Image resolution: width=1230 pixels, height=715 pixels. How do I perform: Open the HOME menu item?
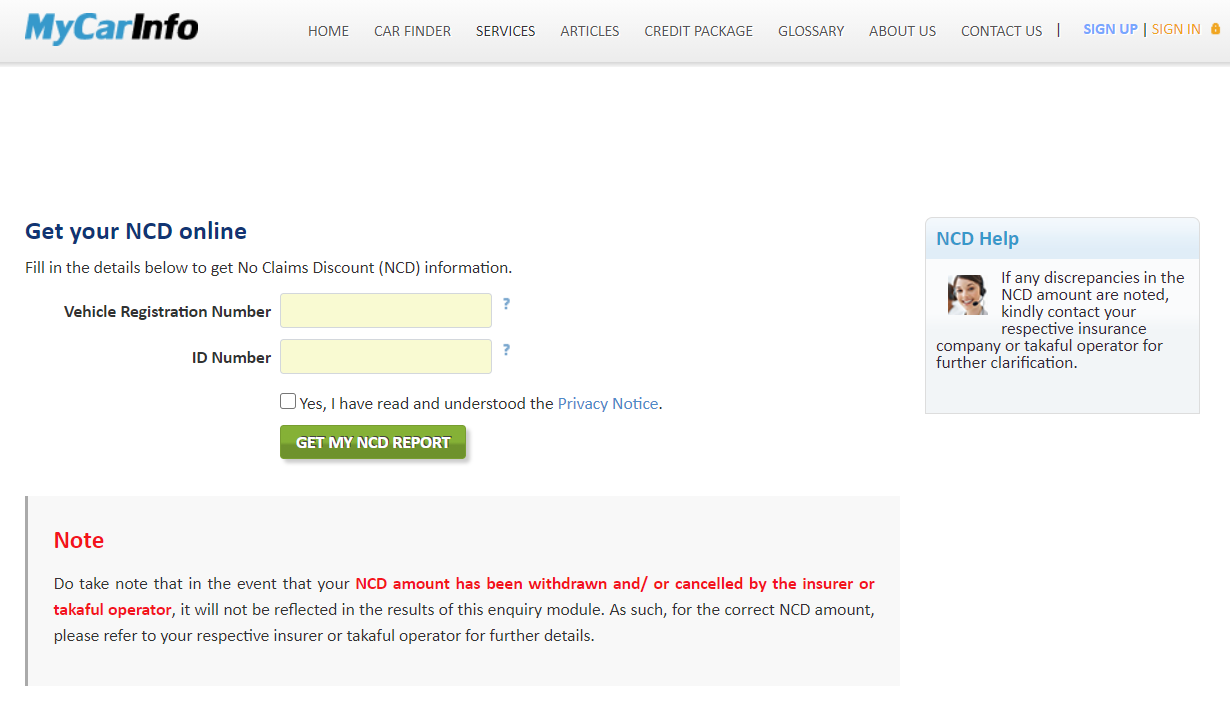(x=328, y=31)
